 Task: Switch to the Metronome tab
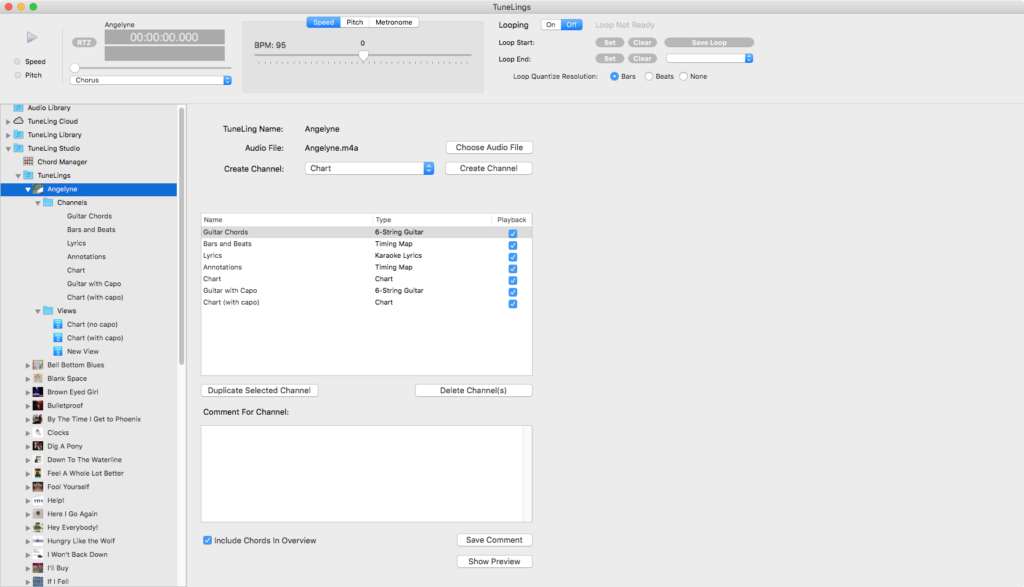tap(394, 22)
